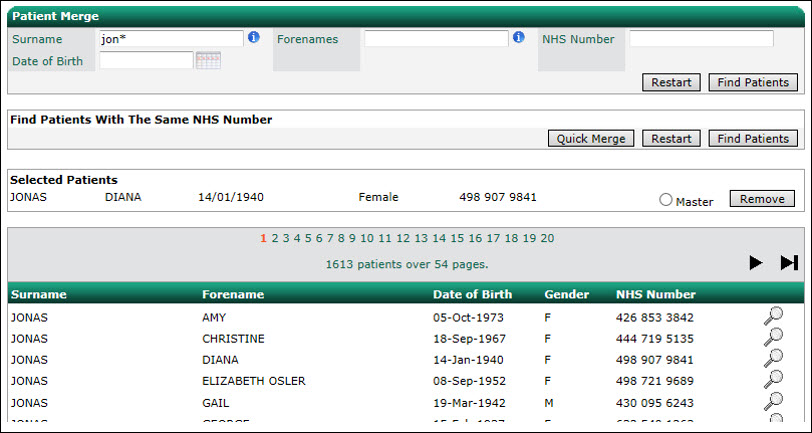Go to results page 12
The image size is (812, 433).
403,238
